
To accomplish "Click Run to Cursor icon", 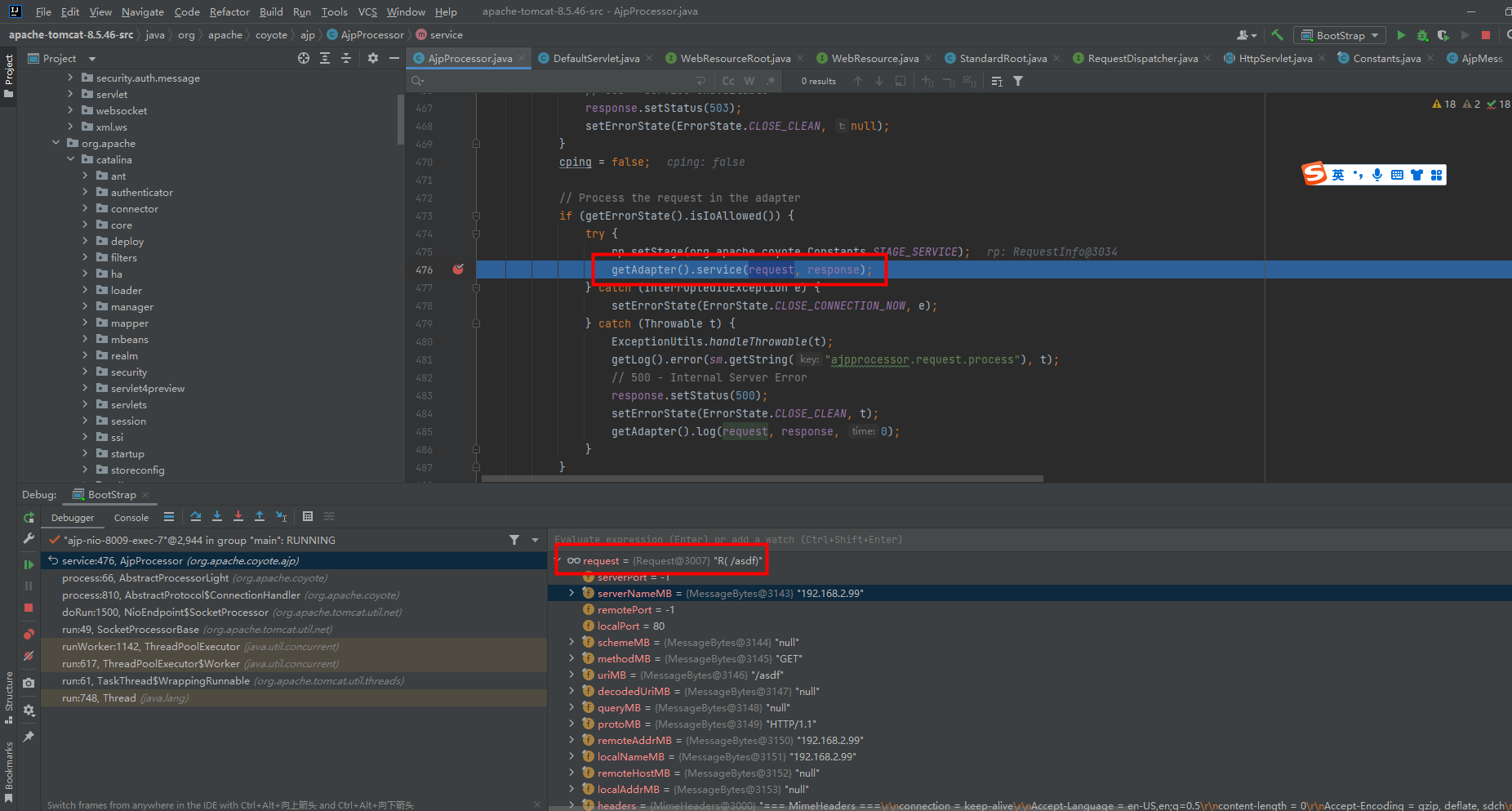I will 281,516.
